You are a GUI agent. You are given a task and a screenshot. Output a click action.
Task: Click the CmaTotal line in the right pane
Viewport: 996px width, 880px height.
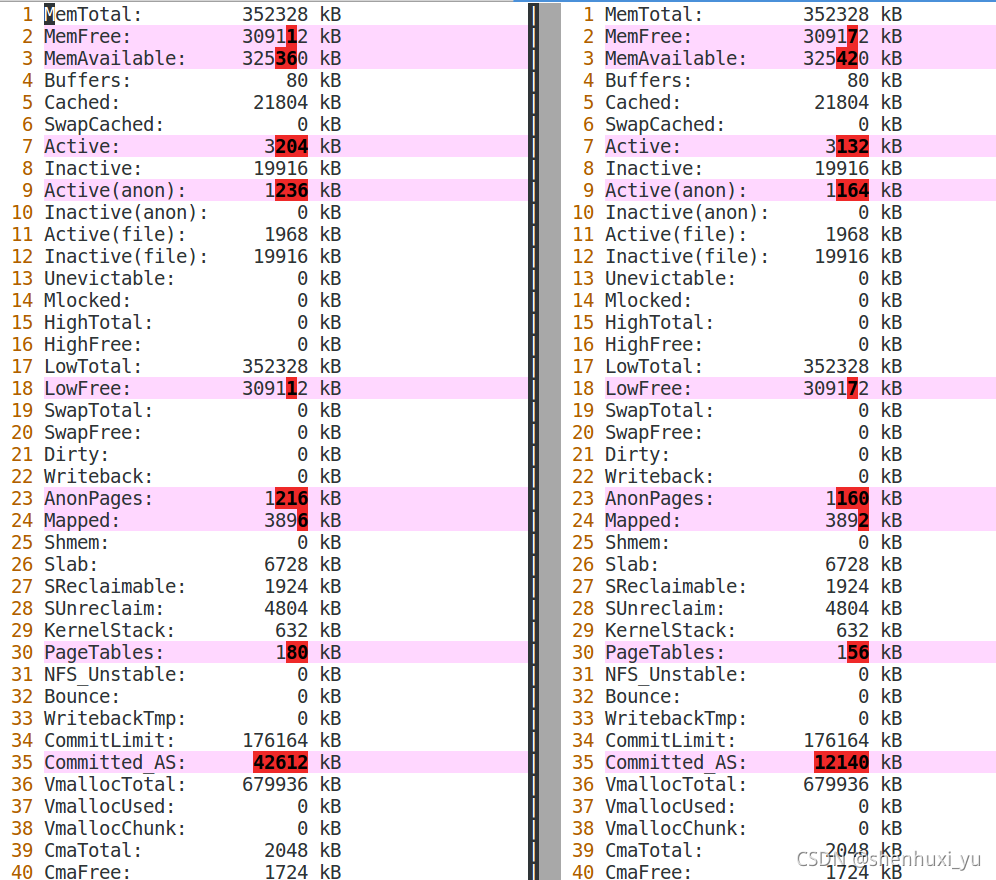(x=700, y=850)
